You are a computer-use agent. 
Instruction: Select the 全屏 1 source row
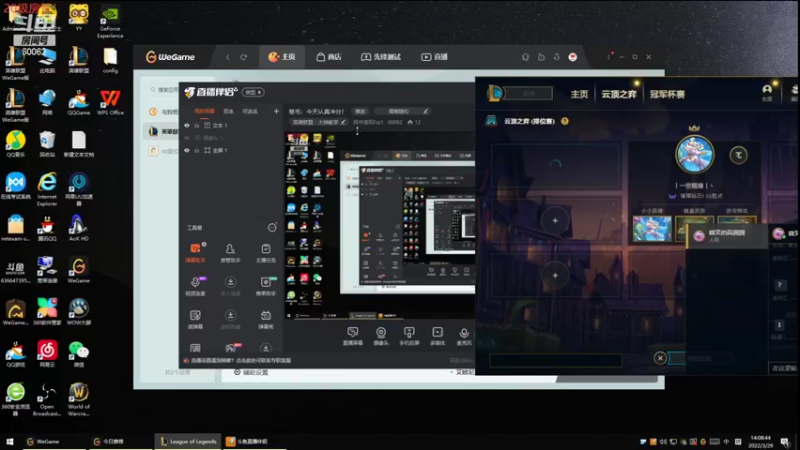(231, 151)
